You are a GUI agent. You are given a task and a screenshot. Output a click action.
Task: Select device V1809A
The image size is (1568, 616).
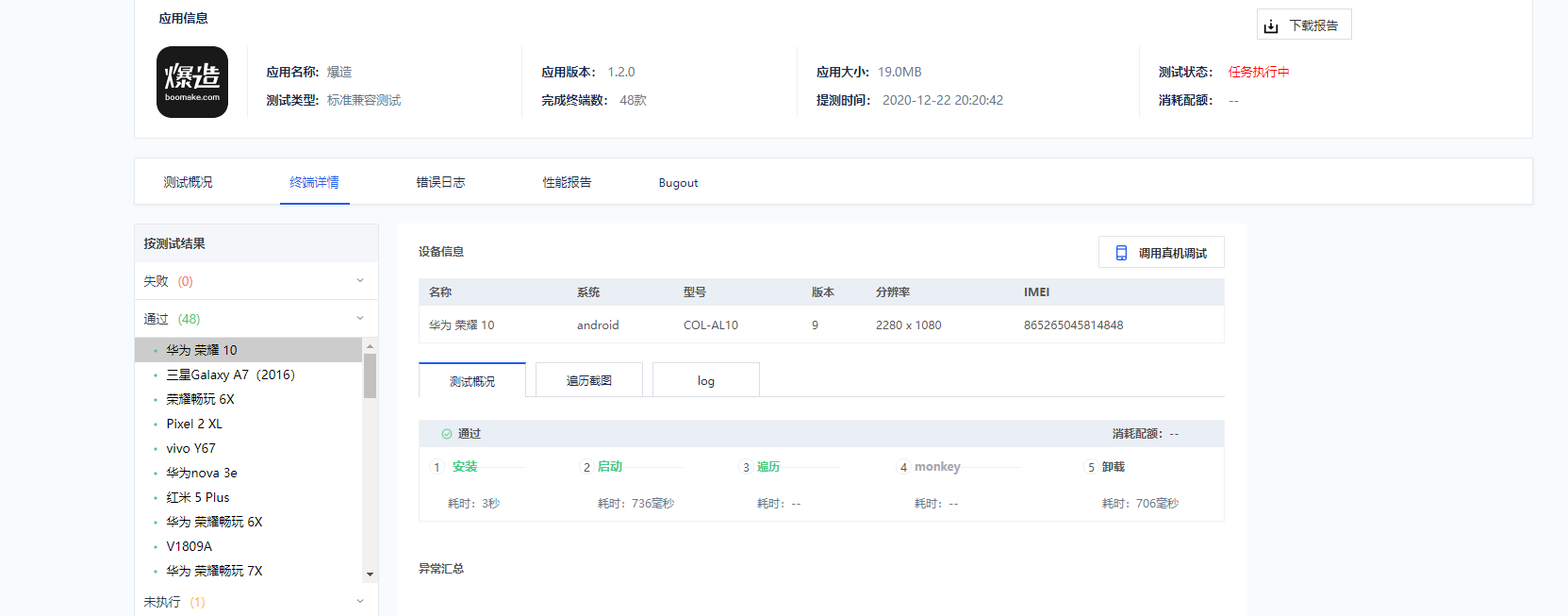[249, 546]
